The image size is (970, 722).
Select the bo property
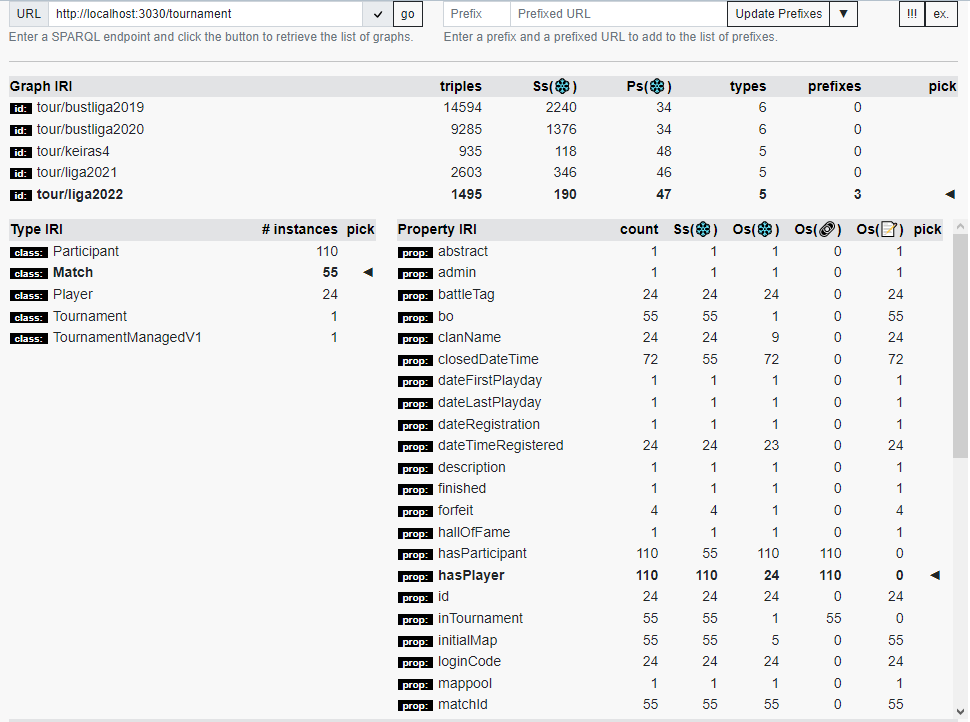tap(446, 316)
